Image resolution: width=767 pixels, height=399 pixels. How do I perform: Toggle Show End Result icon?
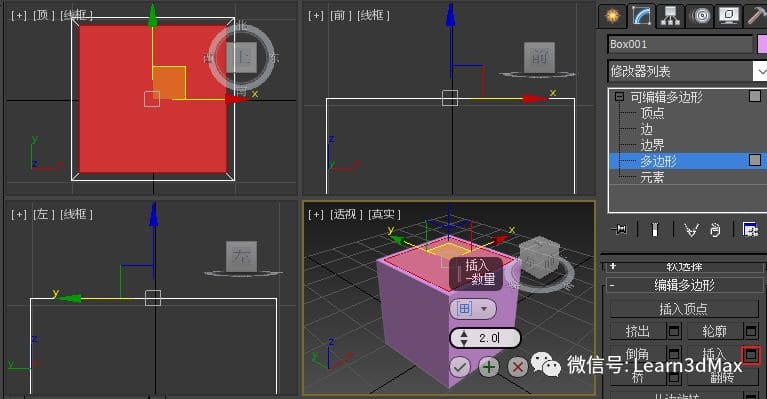click(x=655, y=229)
